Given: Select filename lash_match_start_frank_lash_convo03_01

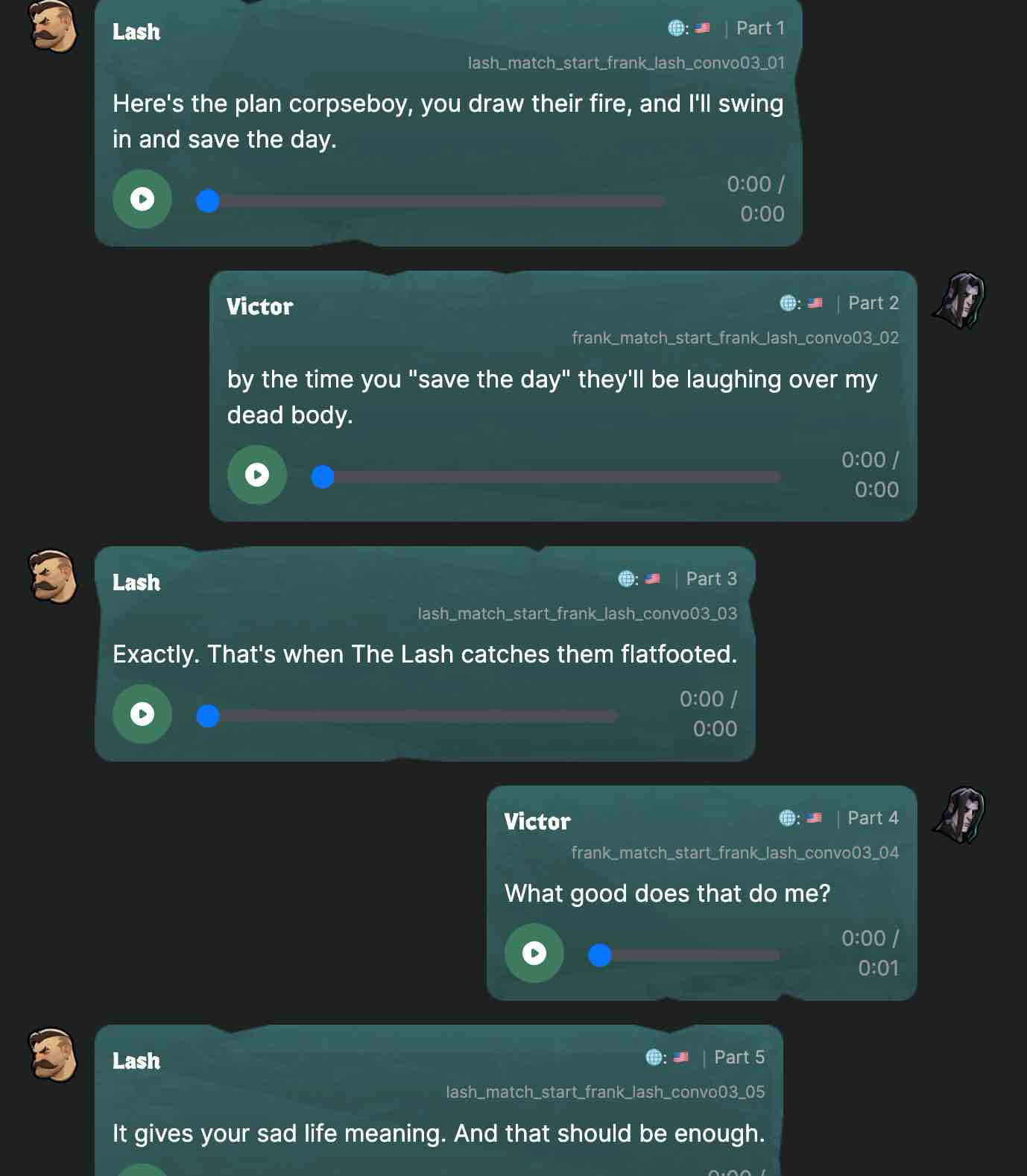Looking at the screenshot, I should (x=626, y=63).
